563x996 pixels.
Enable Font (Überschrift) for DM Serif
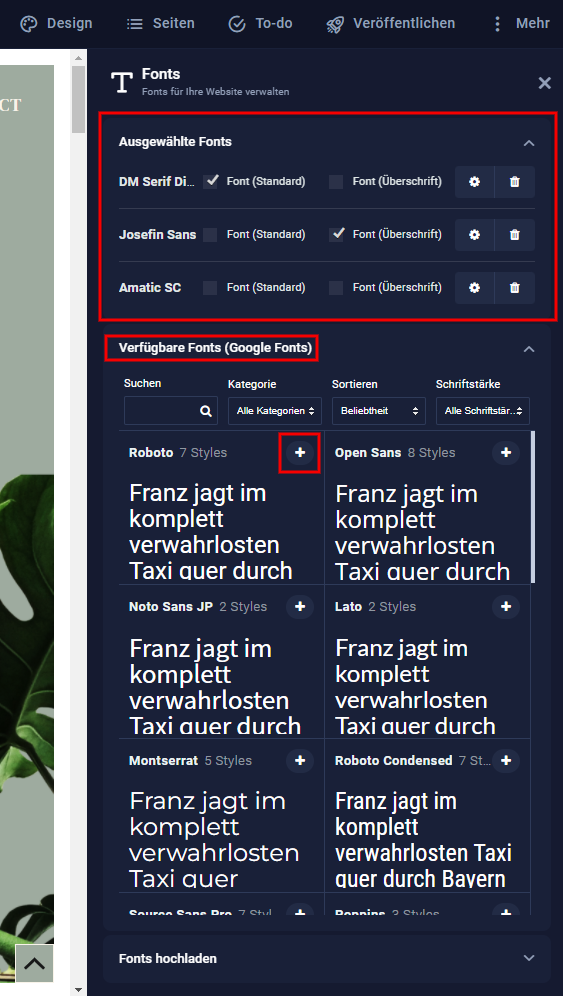[x=336, y=182]
